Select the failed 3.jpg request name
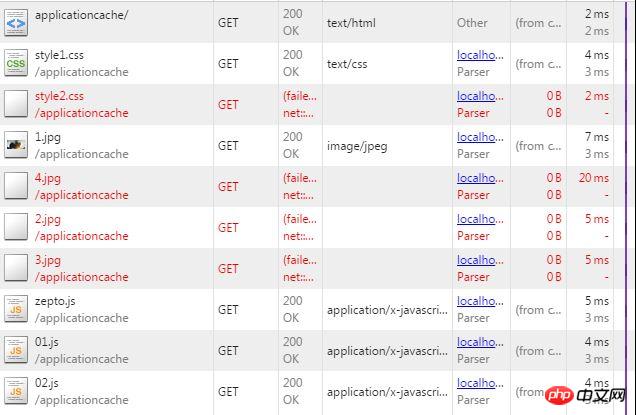 pyautogui.click(x=48, y=260)
